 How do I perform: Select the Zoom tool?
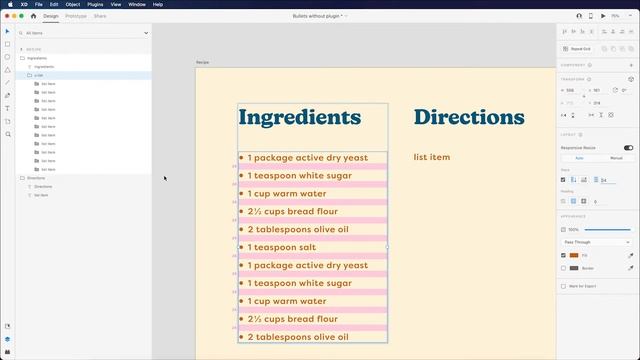coord(8,134)
